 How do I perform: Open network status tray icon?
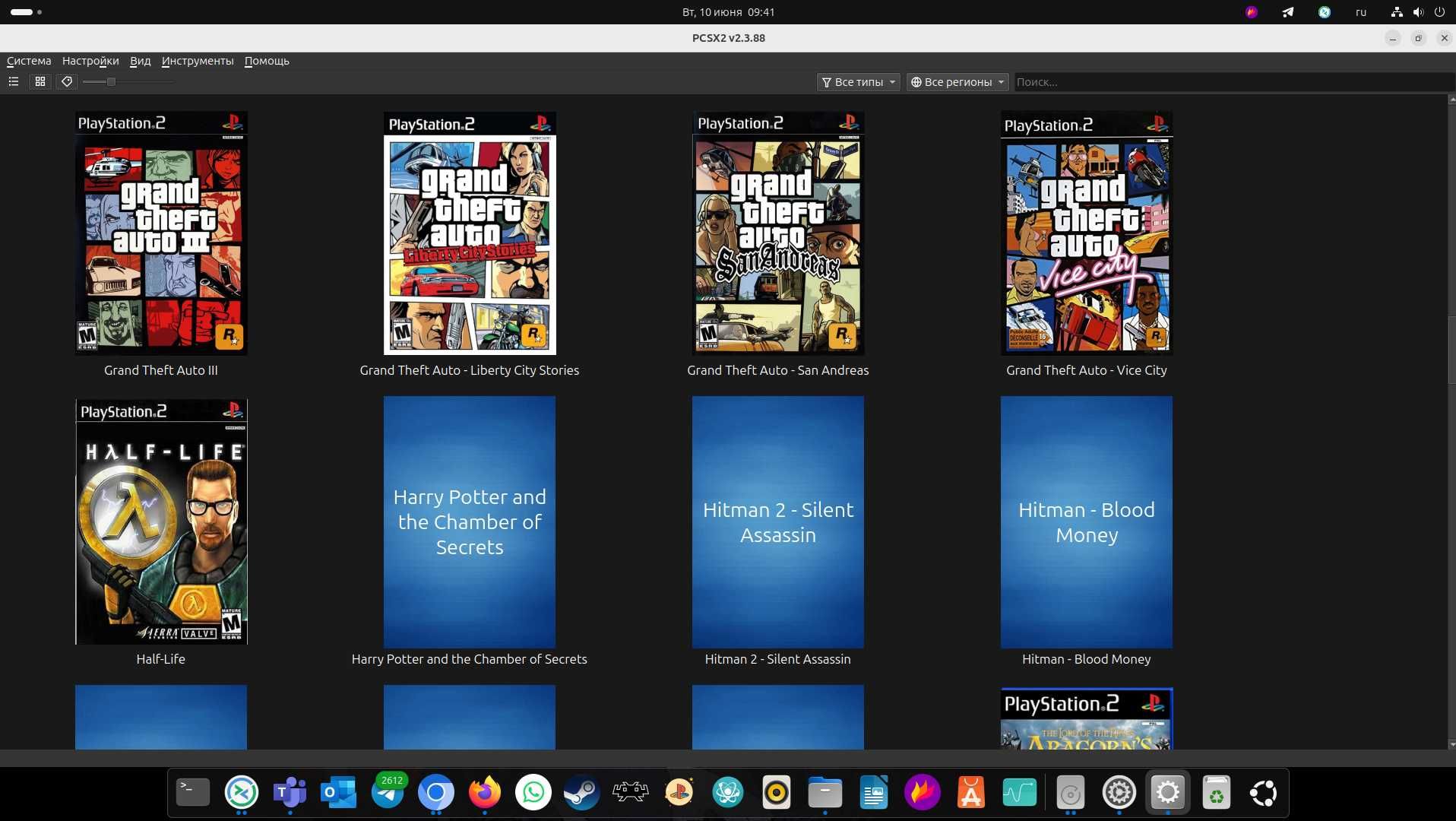[1397, 12]
